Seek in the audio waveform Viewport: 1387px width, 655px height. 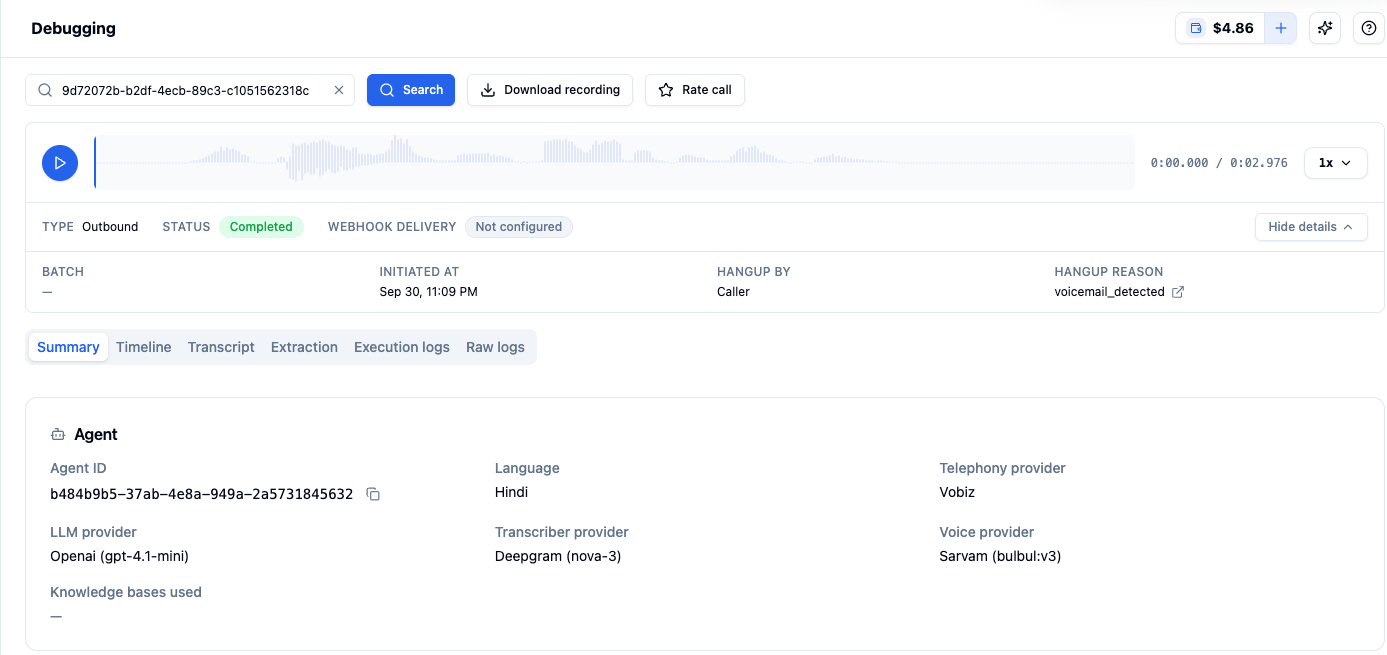614,162
